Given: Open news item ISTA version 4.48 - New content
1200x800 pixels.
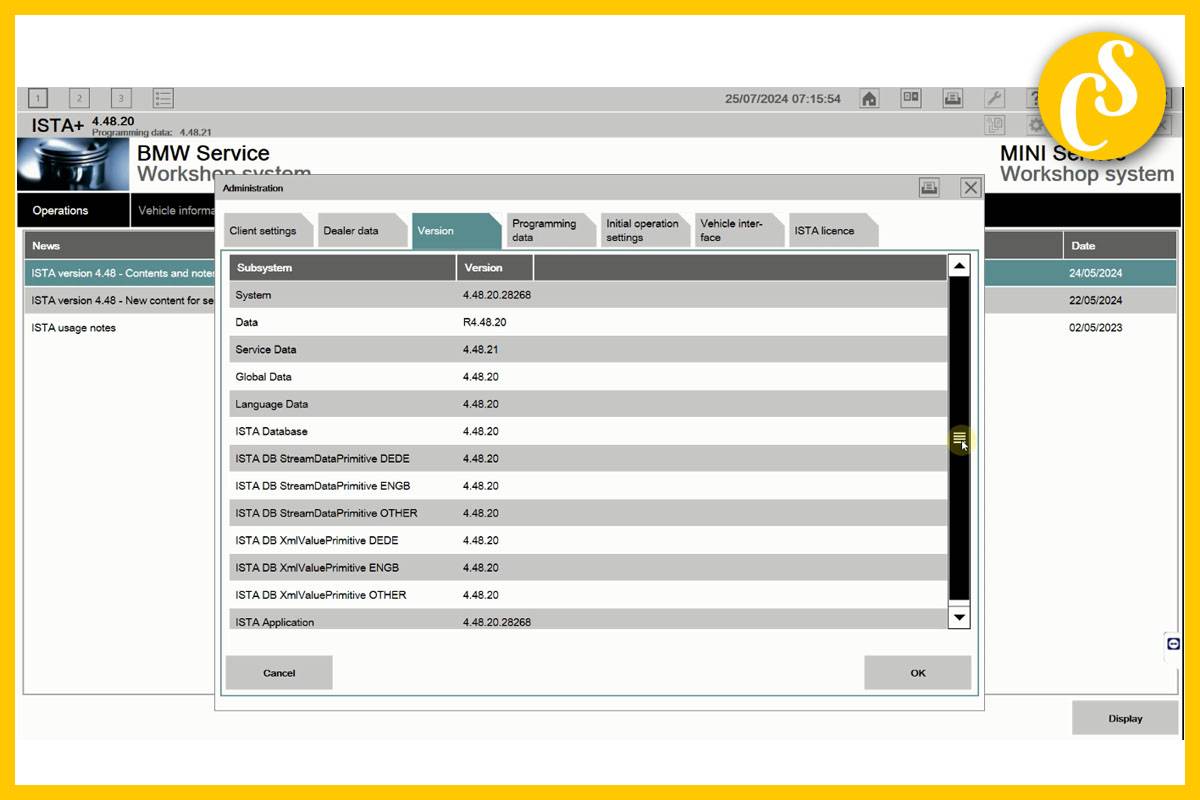Looking at the screenshot, I should pyautogui.click(x=121, y=300).
